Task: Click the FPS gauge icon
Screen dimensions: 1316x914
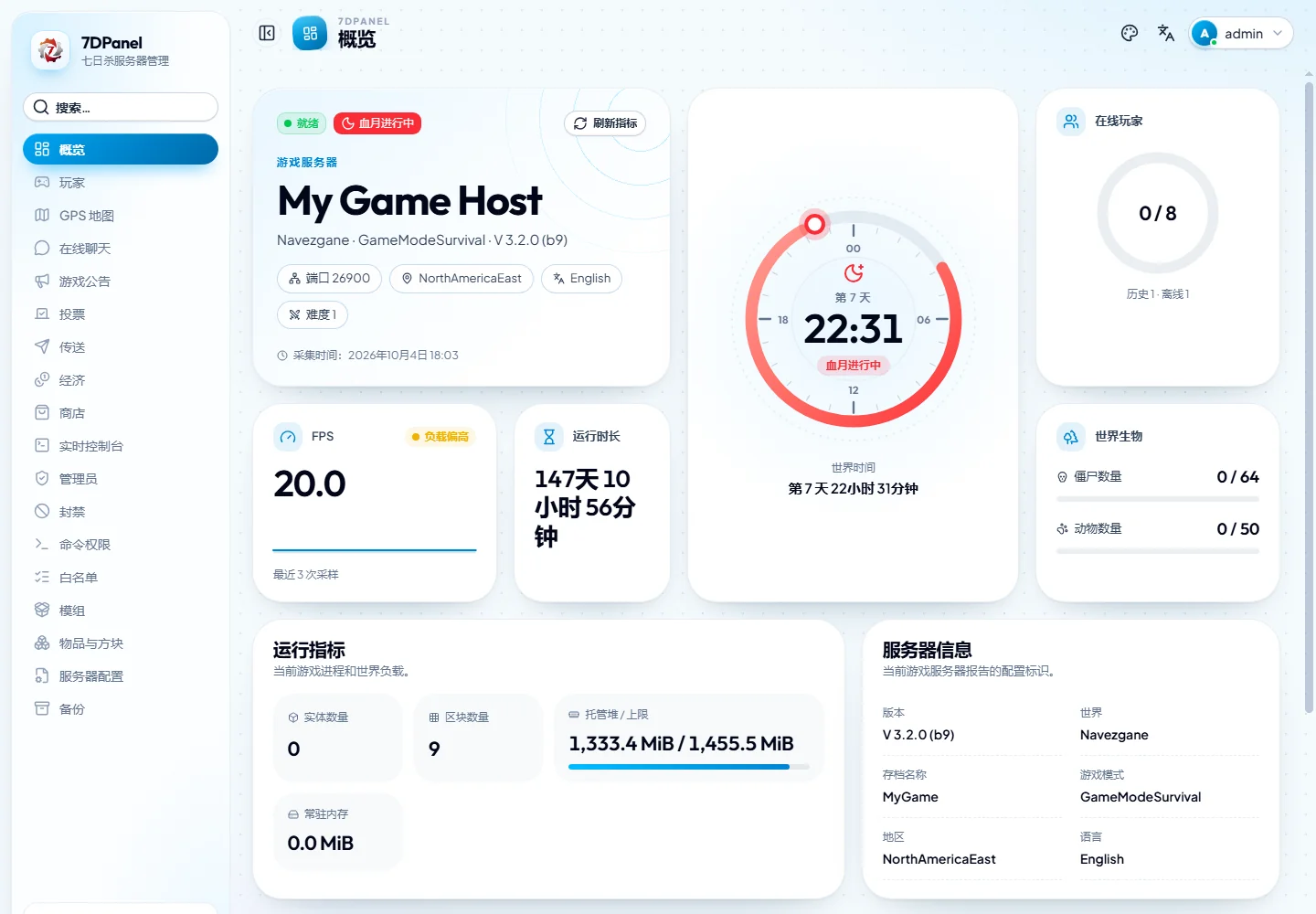Action: tap(288, 437)
